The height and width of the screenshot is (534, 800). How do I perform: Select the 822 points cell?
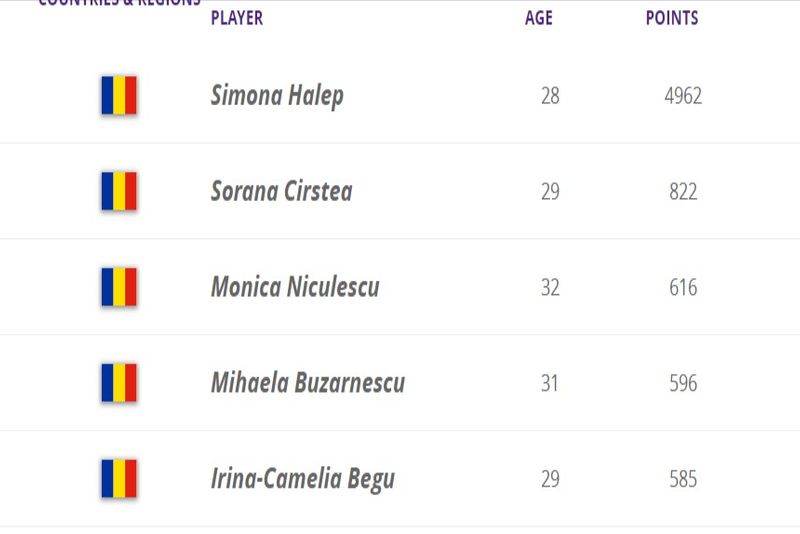tap(683, 191)
